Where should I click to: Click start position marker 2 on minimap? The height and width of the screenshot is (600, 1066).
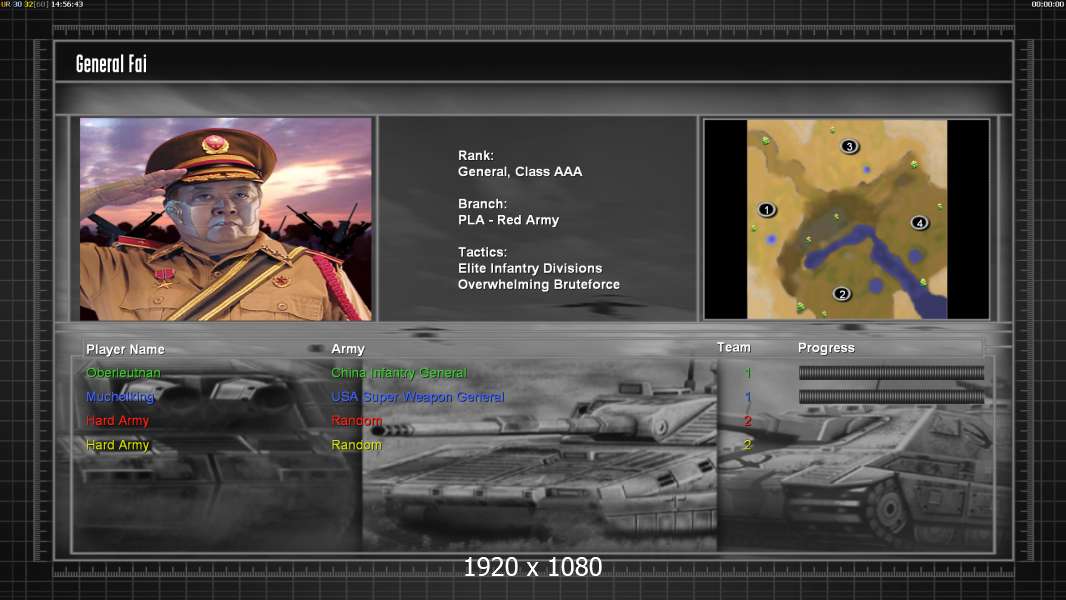842,294
